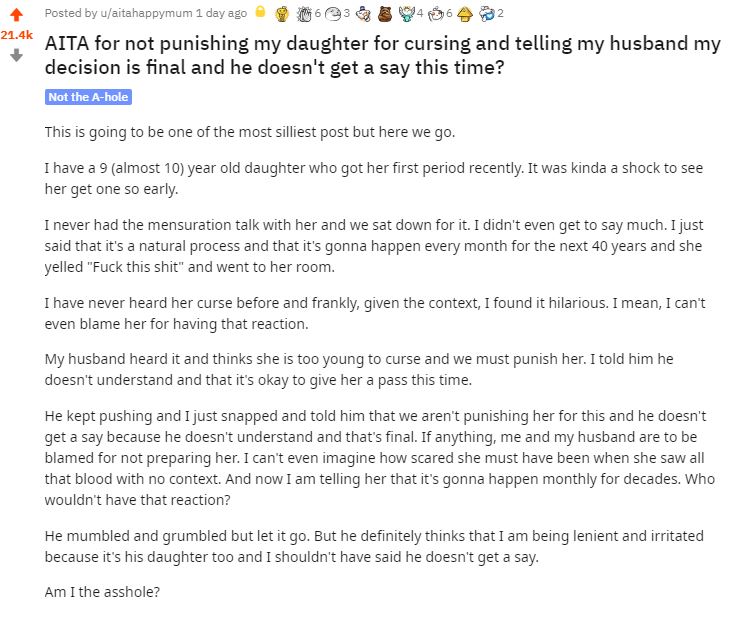Downvote the post with the gray arrow
This screenshot has height=617, width=734.
(x=16, y=56)
